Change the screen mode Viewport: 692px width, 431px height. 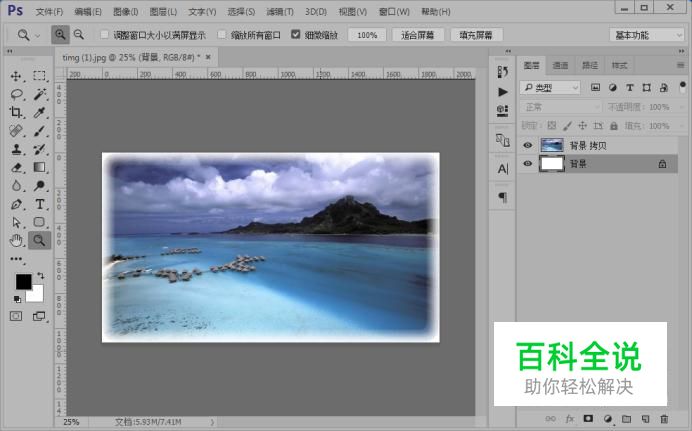[39, 316]
